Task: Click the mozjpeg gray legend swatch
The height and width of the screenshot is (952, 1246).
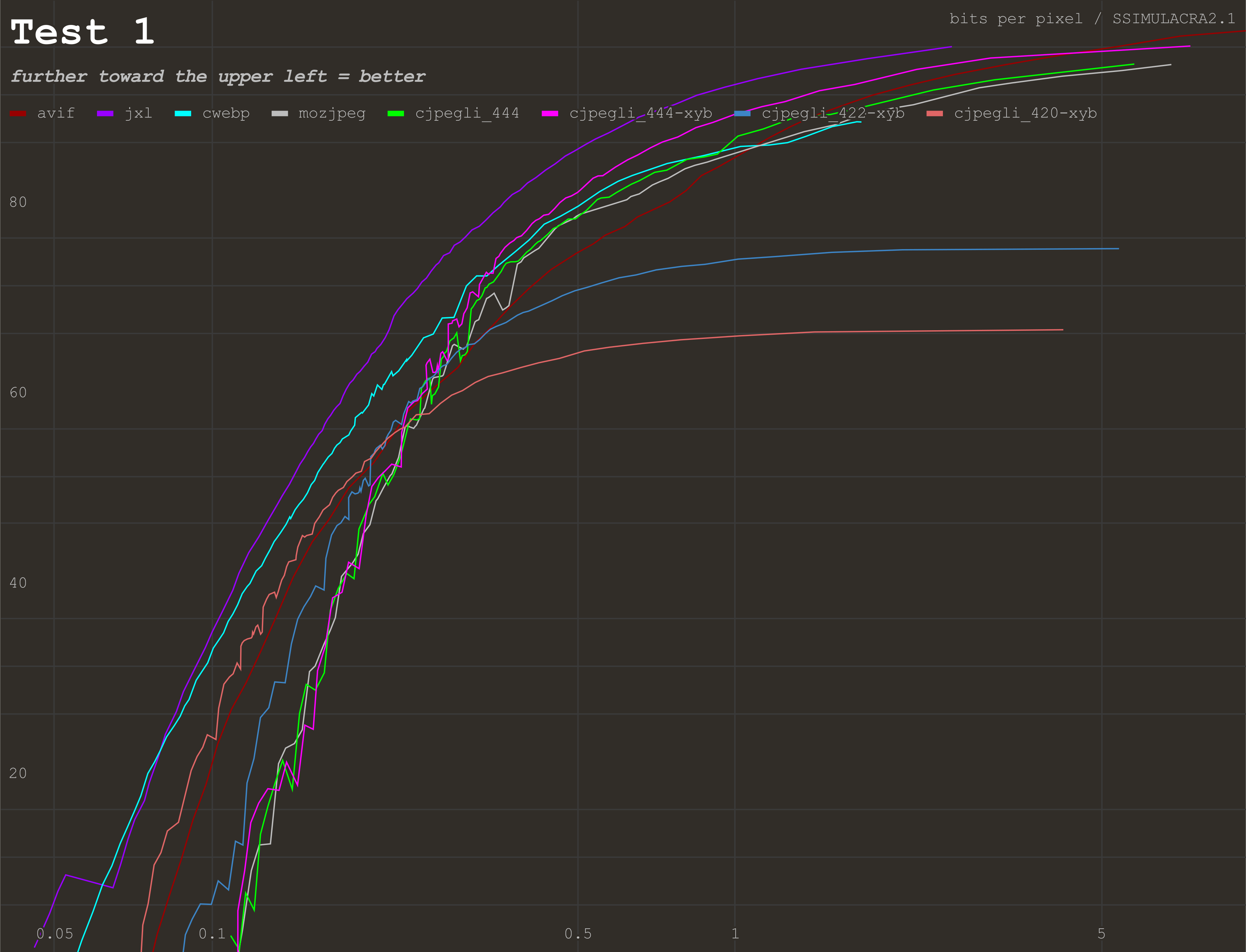Action: [x=279, y=114]
